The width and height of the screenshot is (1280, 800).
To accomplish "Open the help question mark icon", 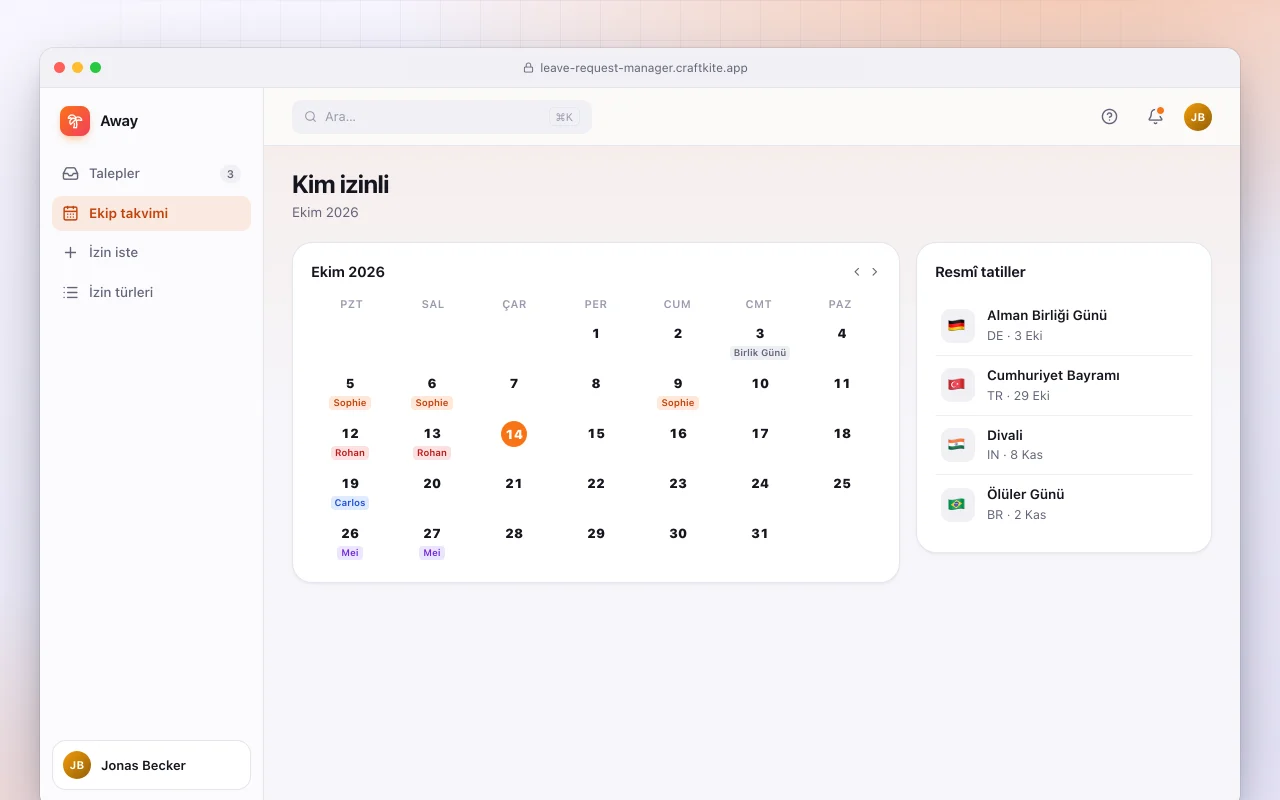I will pos(1109,117).
